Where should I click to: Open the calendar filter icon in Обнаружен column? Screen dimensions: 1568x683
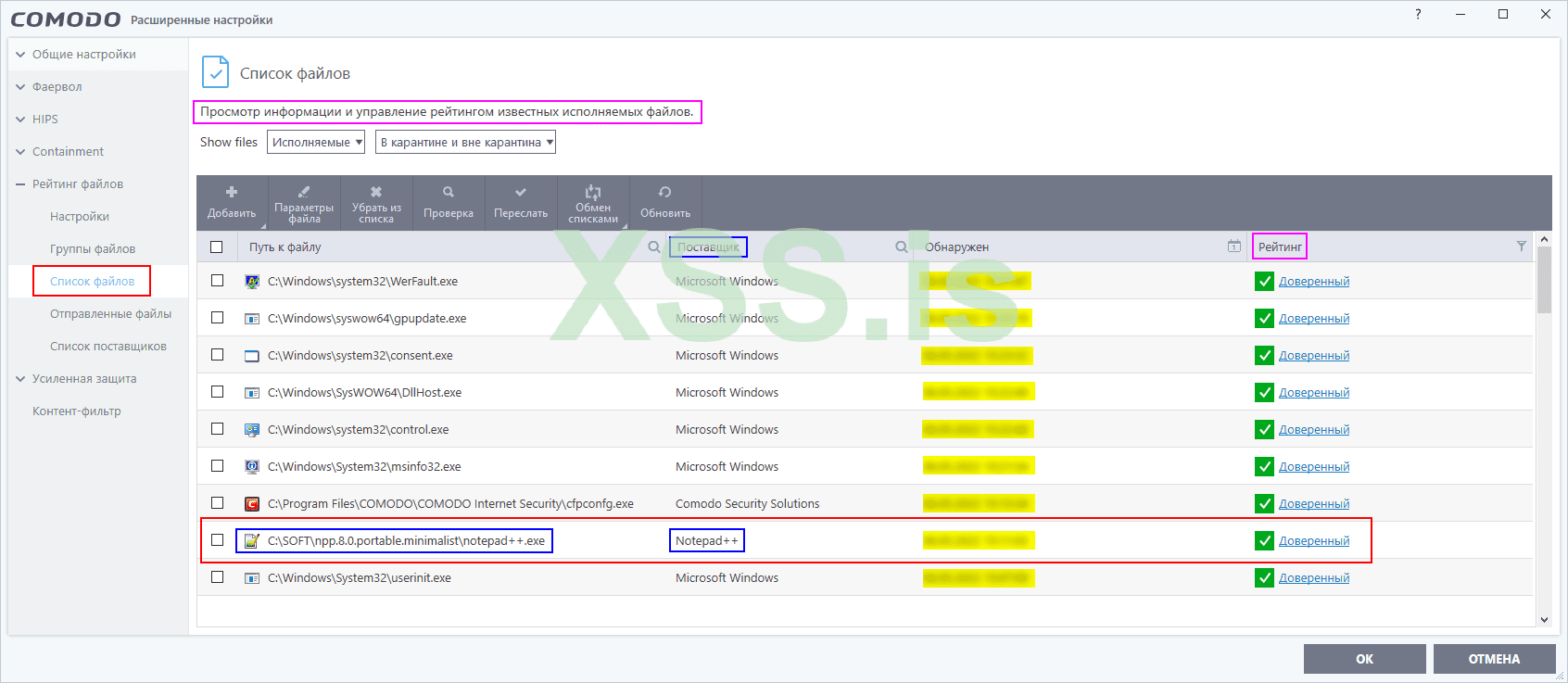coord(1234,247)
